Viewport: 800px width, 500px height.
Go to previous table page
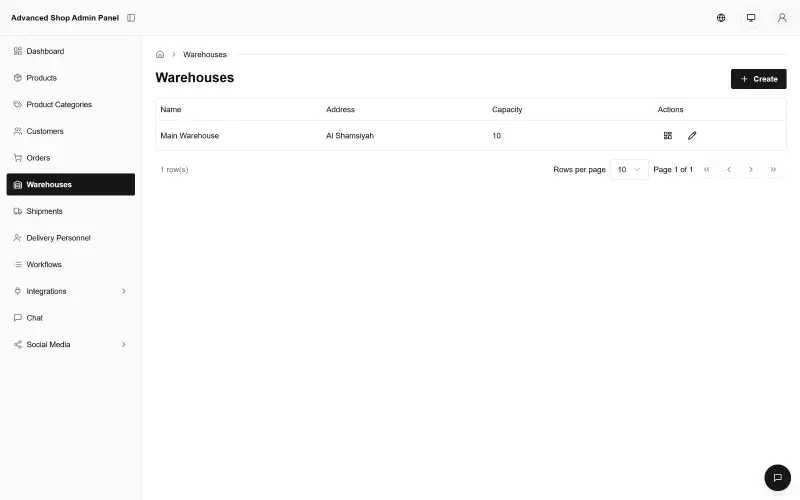click(x=729, y=169)
